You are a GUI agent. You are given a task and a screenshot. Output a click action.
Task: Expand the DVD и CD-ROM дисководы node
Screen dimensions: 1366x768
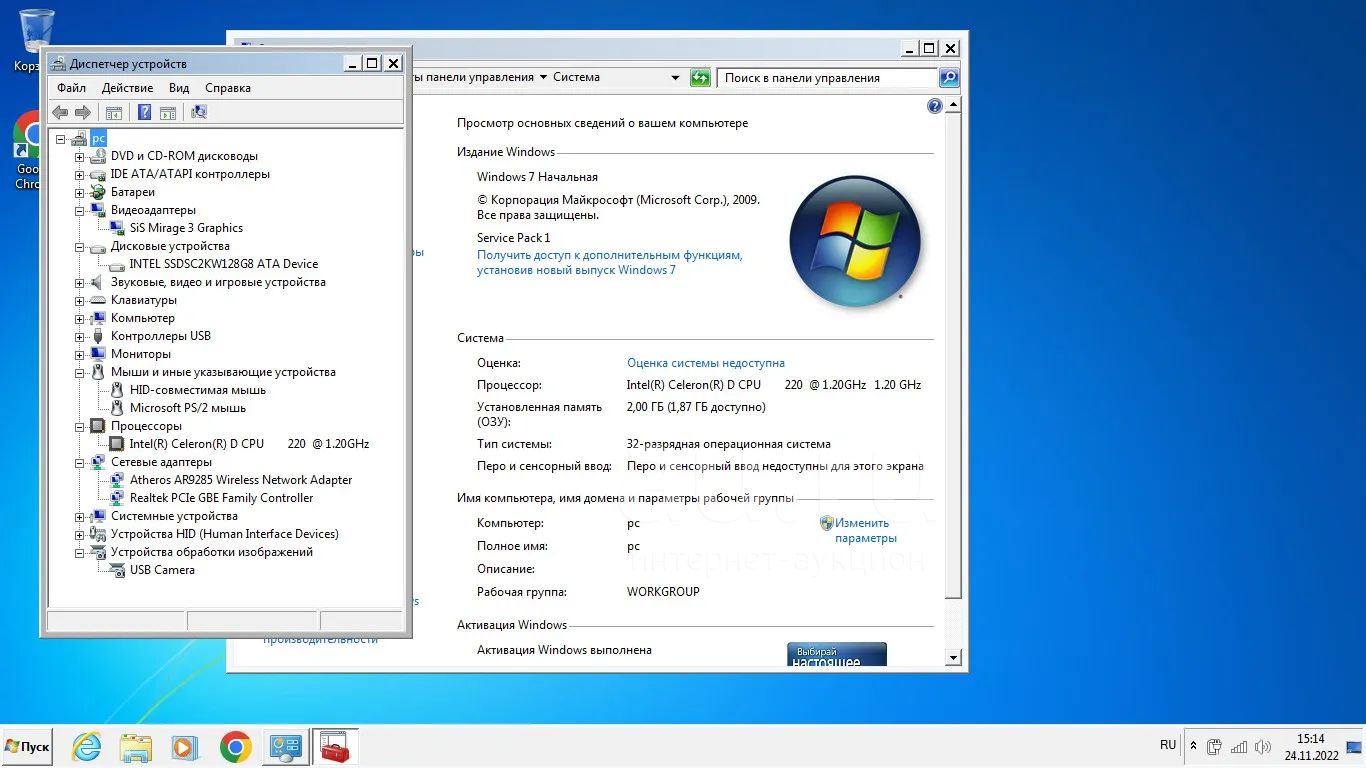coord(80,156)
